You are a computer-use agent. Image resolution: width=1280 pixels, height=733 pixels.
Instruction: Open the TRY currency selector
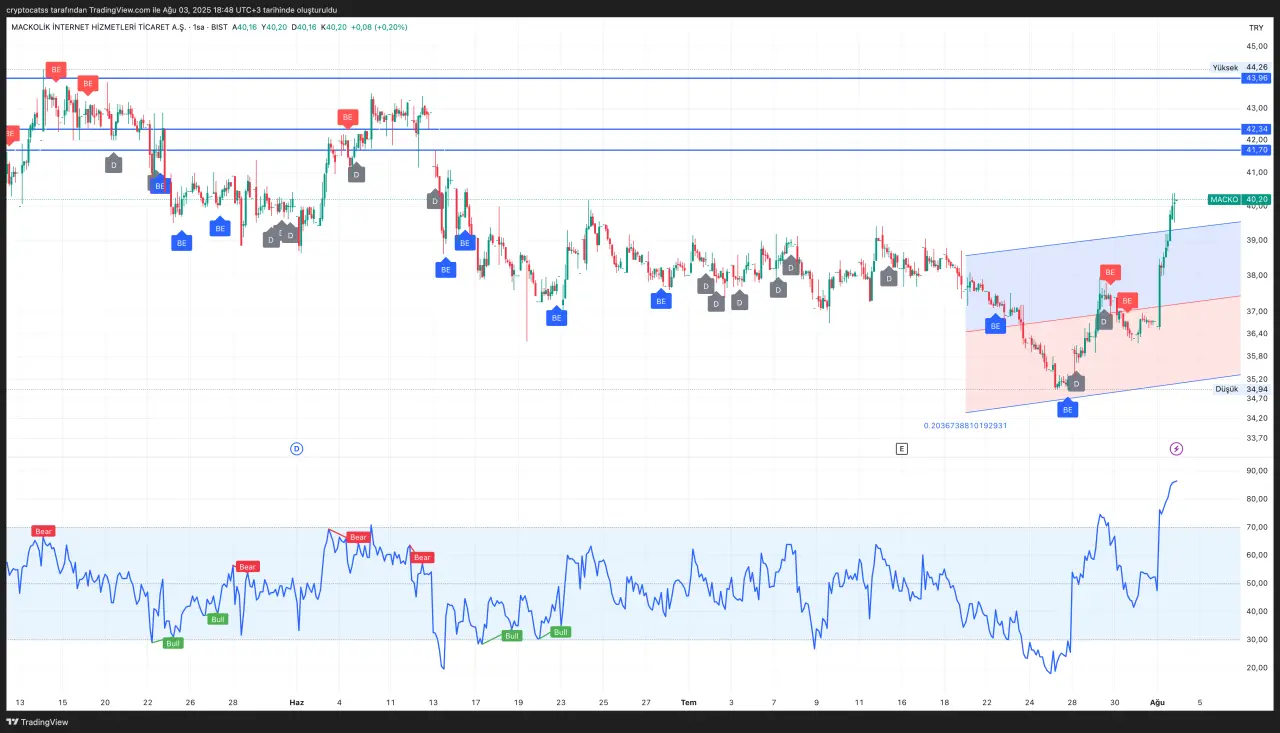pyautogui.click(x=1256, y=28)
